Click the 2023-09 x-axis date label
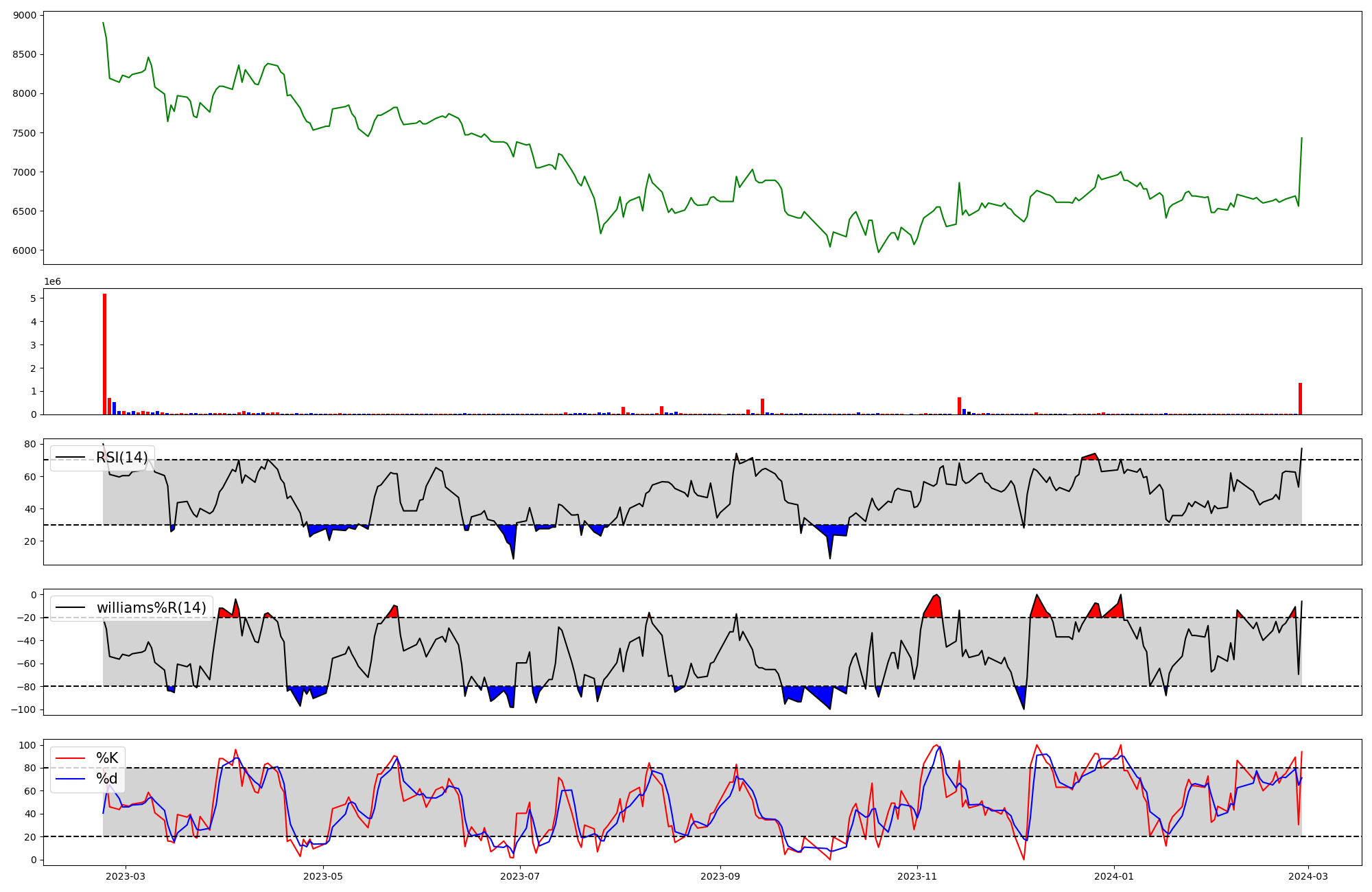This screenshot has width=1372, height=892. [721, 876]
